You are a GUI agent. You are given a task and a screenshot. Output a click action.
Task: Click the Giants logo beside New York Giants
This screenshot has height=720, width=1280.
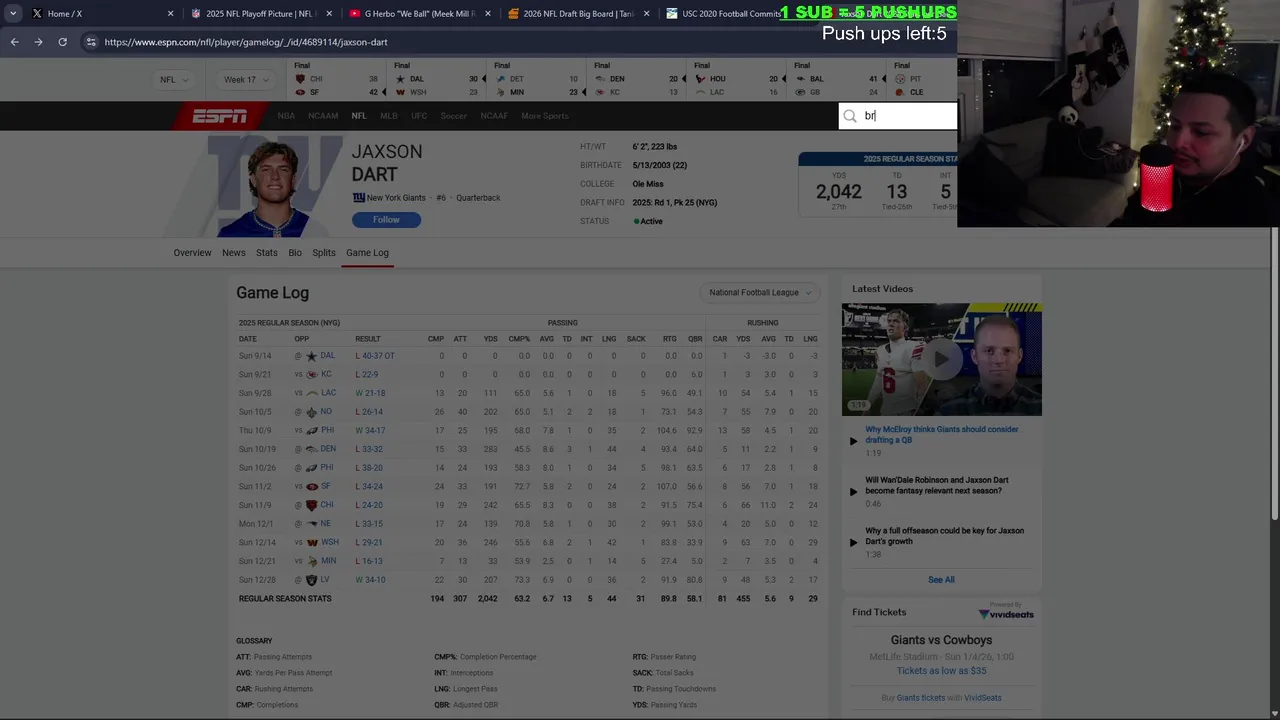(358, 198)
